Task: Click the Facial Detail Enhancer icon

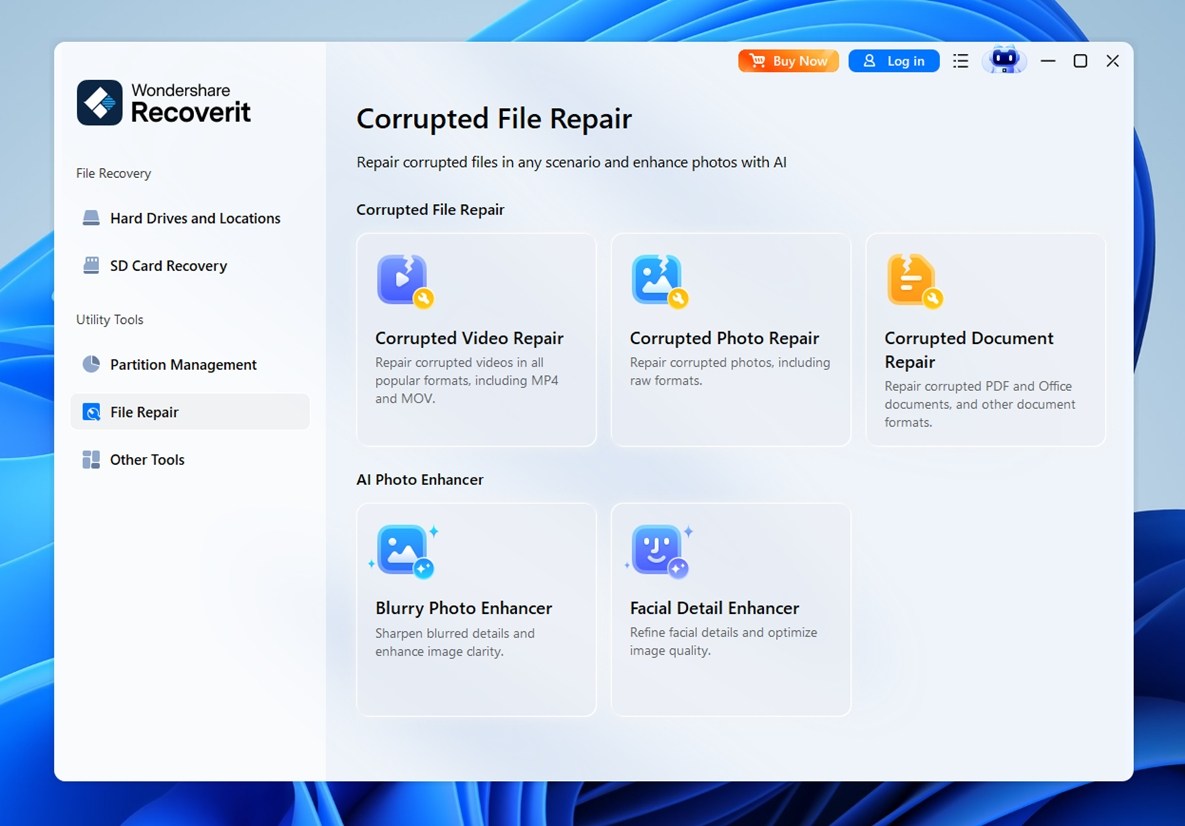Action: (x=659, y=551)
